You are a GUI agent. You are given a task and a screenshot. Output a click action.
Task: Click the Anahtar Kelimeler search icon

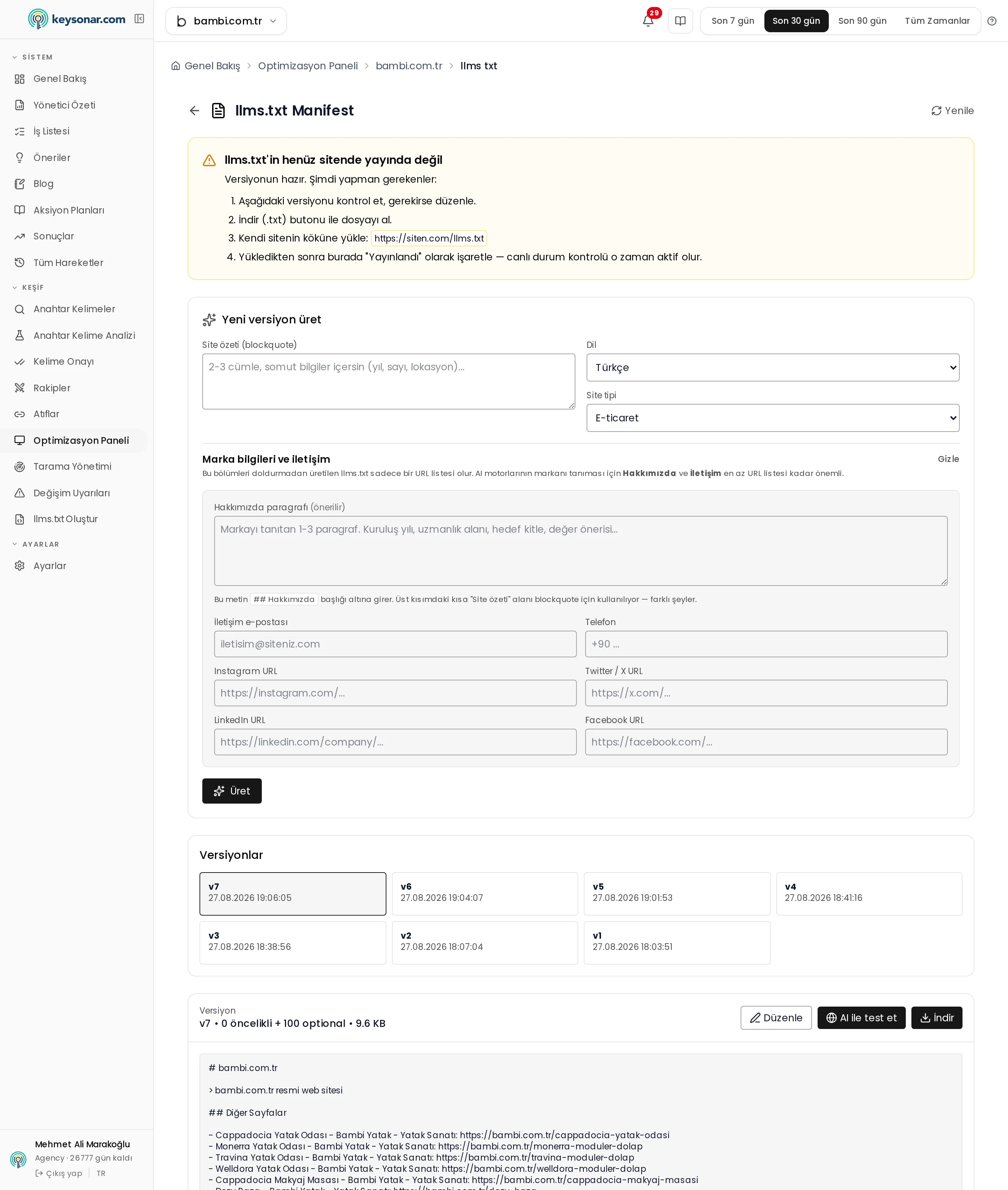[20, 309]
